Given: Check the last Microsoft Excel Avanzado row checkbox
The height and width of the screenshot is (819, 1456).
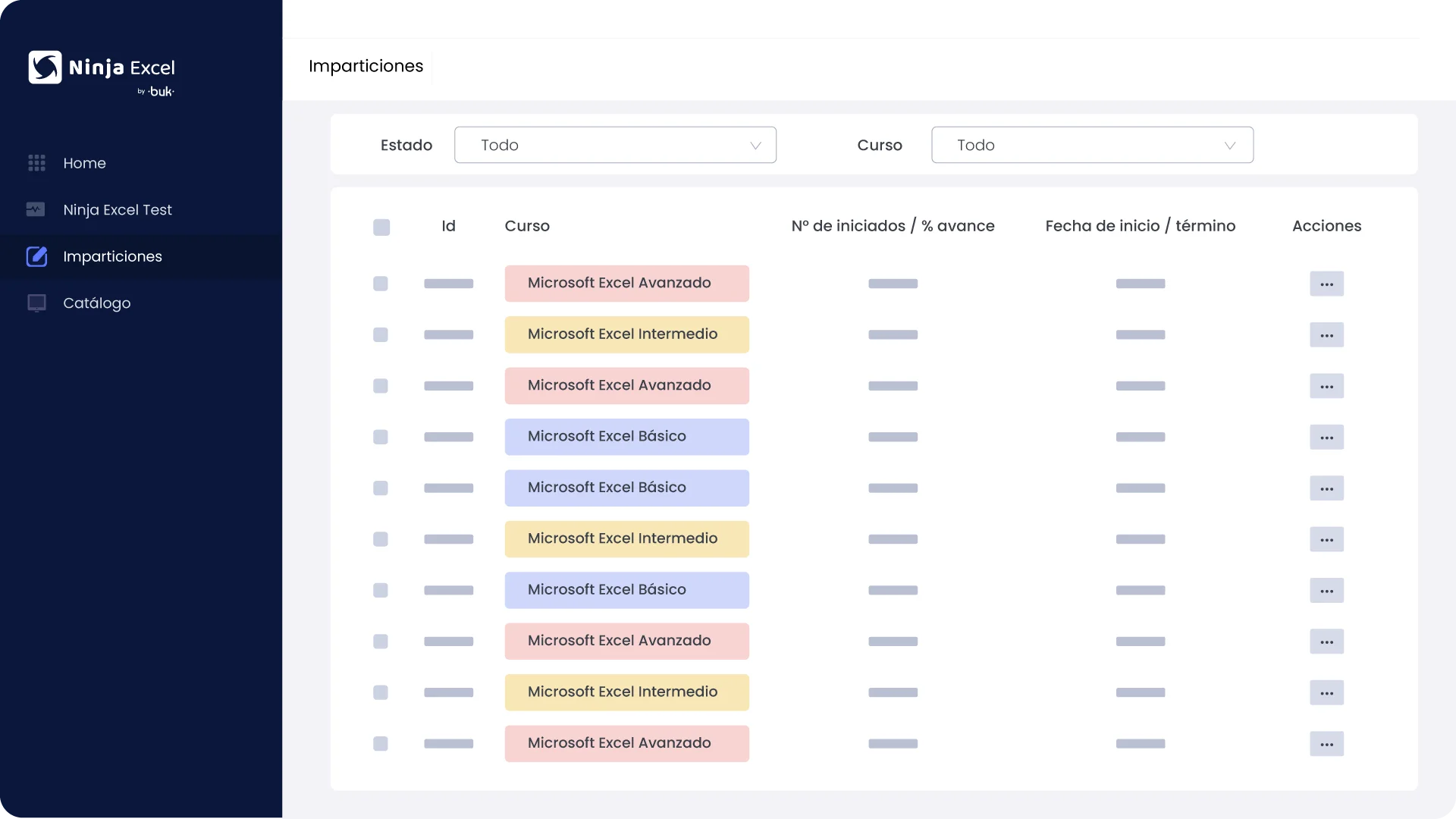Looking at the screenshot, I should [x=381, y=743].
